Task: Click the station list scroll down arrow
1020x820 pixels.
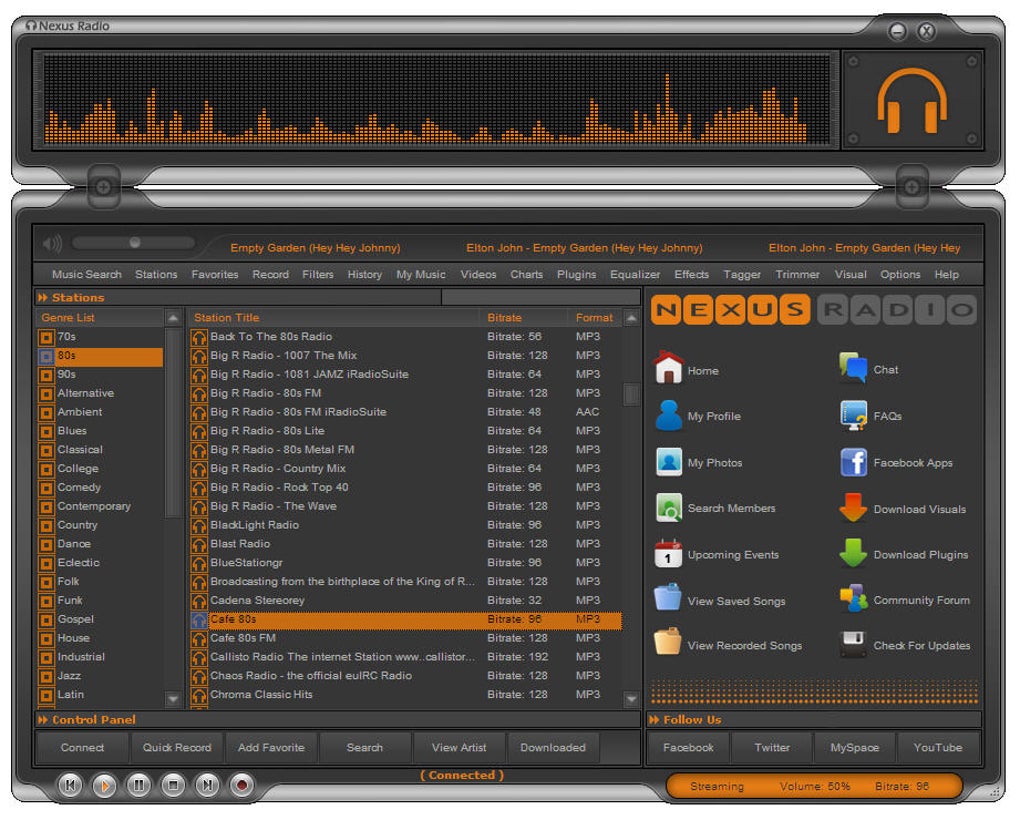Action: click(x=631, y=699)
